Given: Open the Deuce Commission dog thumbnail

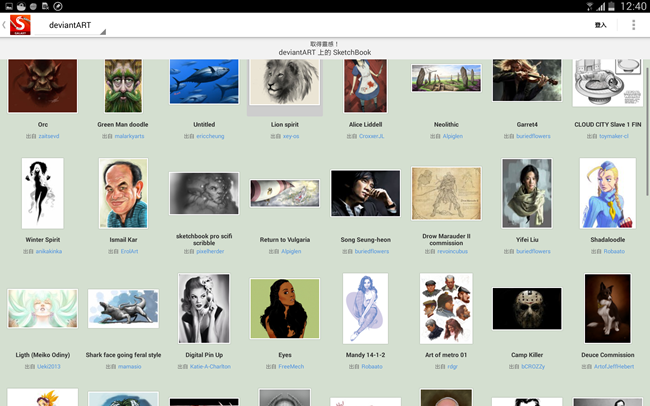Looking at the screenshot, I should point(608,309).
